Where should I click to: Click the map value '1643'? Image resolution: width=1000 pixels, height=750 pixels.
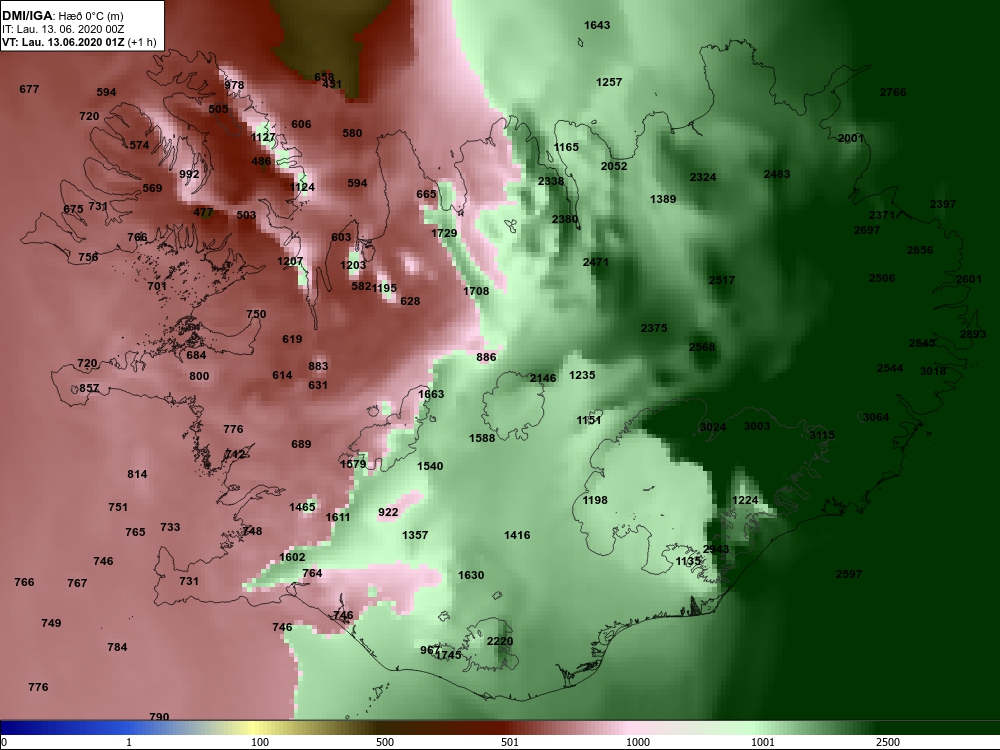pyautogui.click(x=597, y=25)
